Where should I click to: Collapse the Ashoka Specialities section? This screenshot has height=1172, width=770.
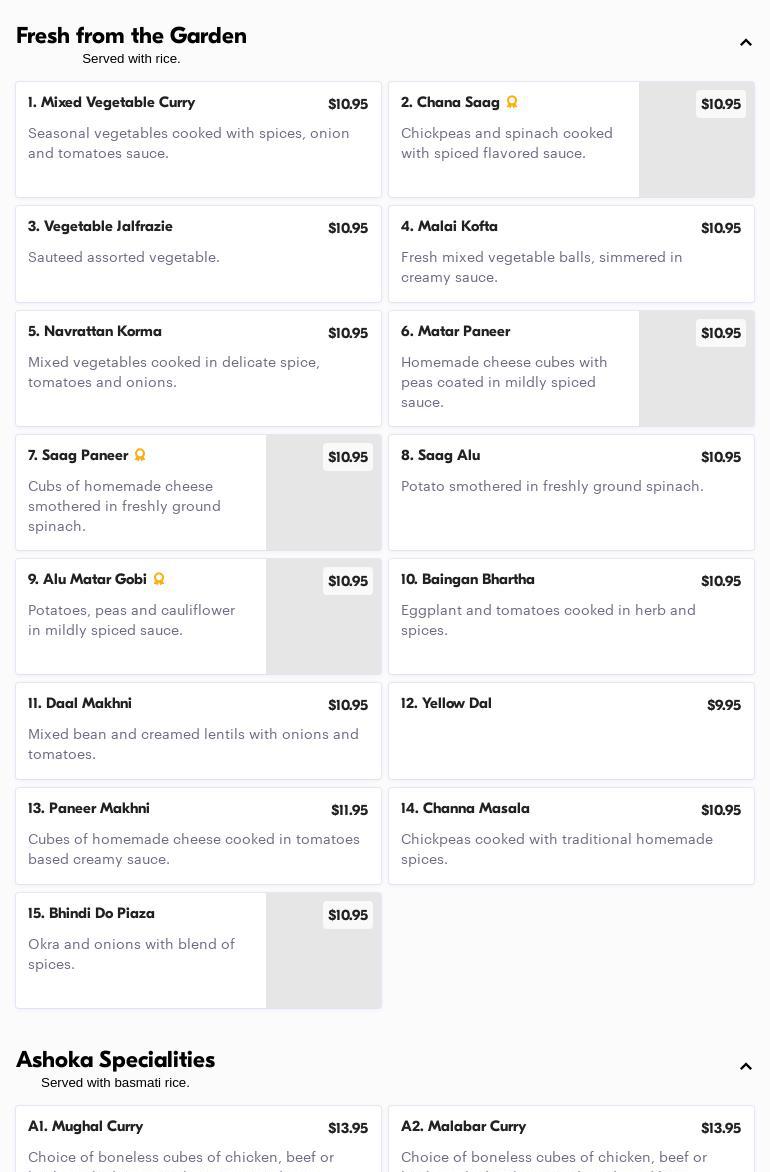tap(745, 1067)
